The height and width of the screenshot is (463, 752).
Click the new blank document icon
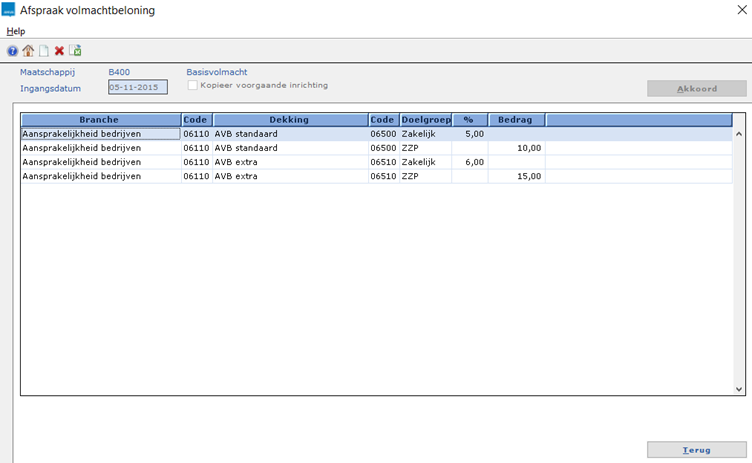click(x=43, y=51)
